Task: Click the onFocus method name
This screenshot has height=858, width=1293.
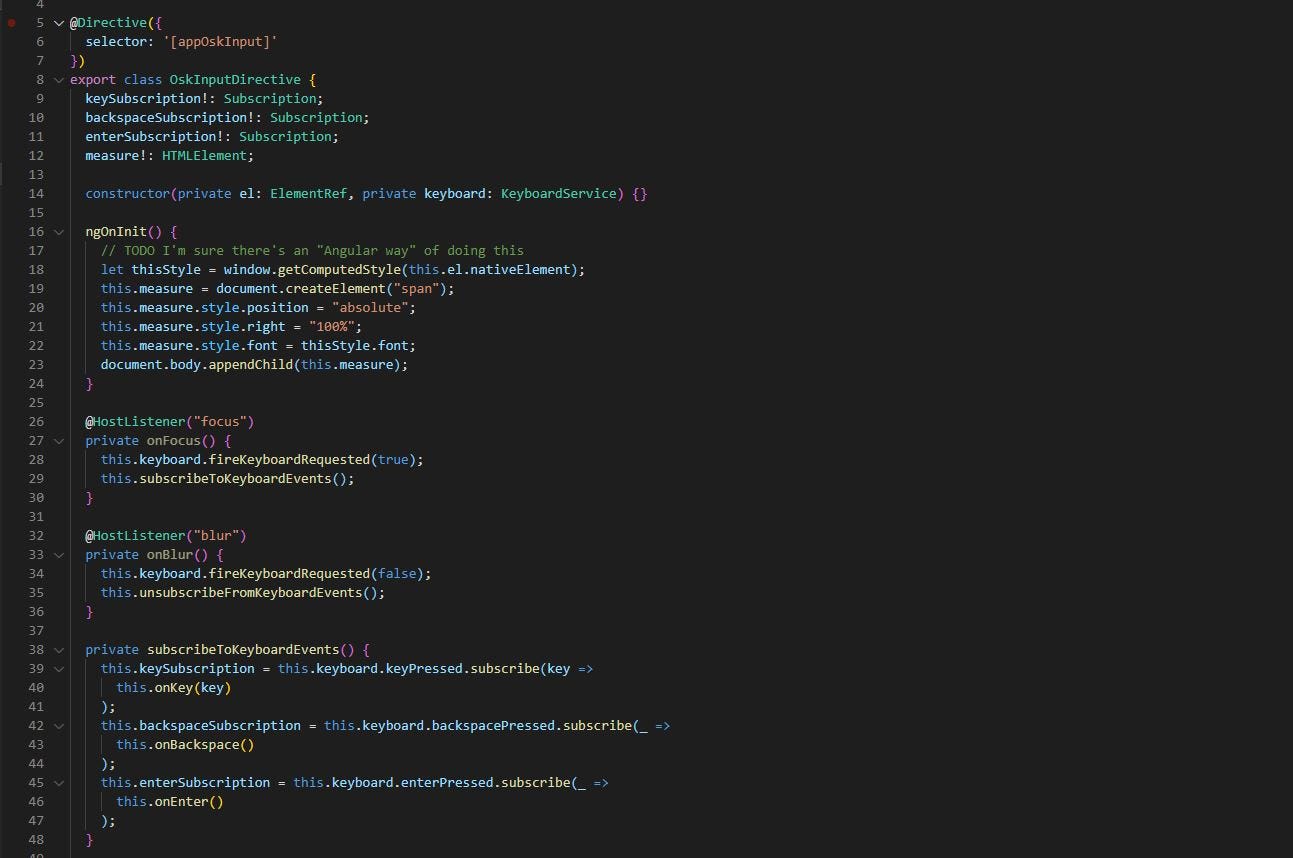Action: 174,440
